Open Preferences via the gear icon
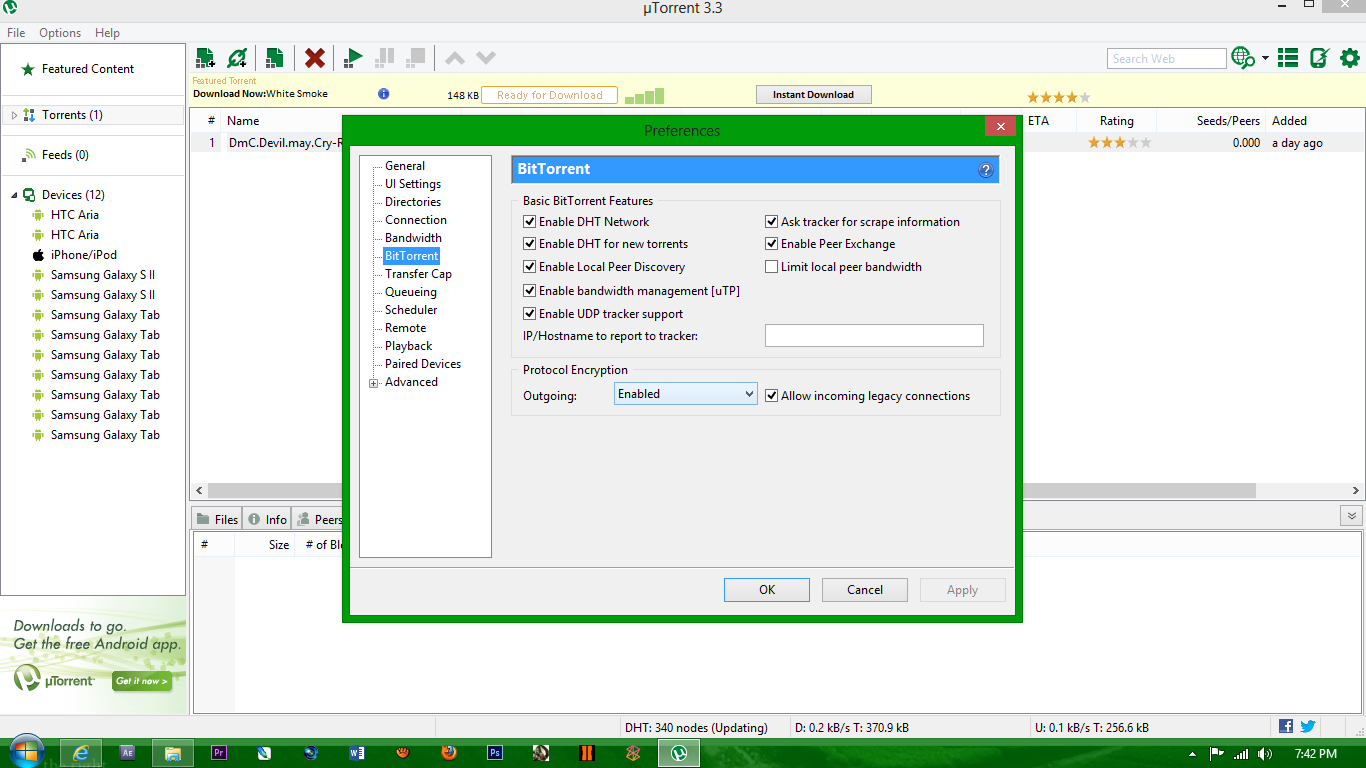The height and width of the screenshot is (768, 1366). click(x=1350, y=58)
